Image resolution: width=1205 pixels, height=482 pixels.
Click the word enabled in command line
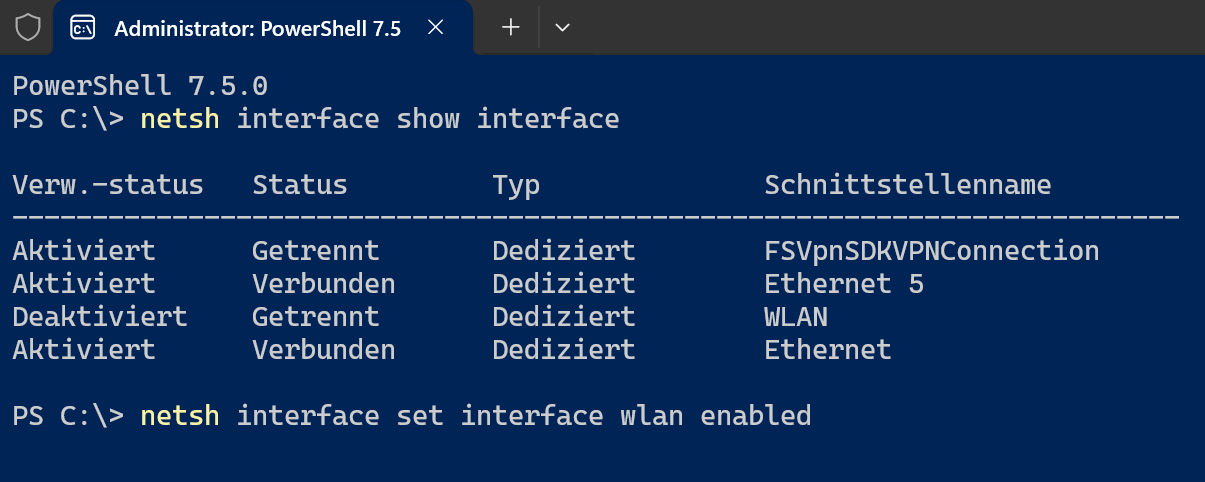[755, 415]
